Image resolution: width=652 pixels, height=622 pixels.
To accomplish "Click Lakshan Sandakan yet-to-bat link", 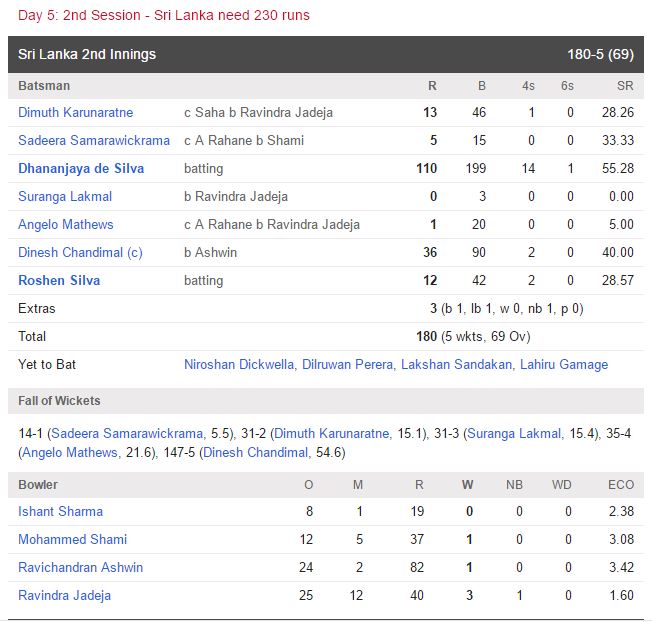I will 455,365.
